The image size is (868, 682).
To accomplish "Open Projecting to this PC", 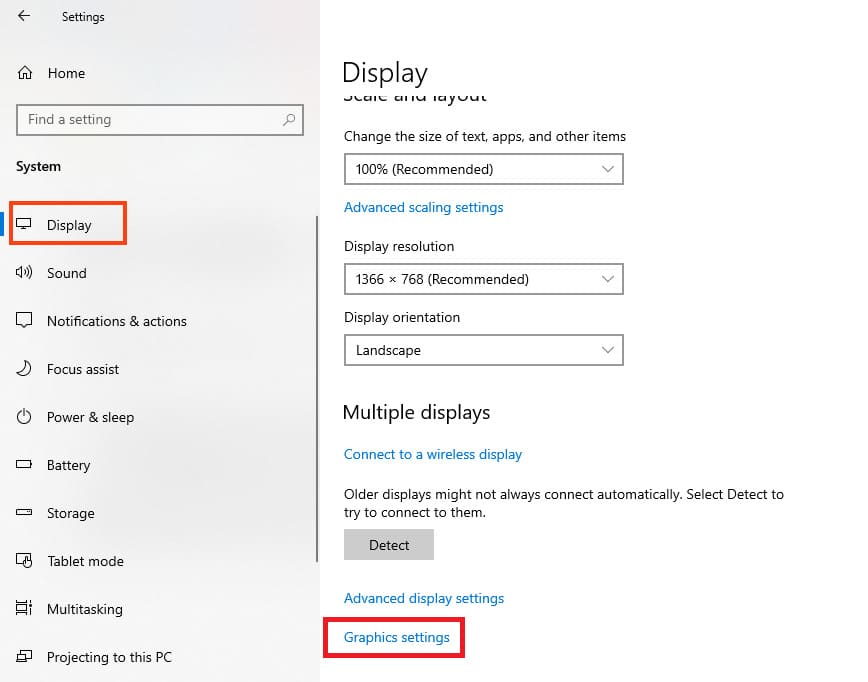I will [109, 657].
